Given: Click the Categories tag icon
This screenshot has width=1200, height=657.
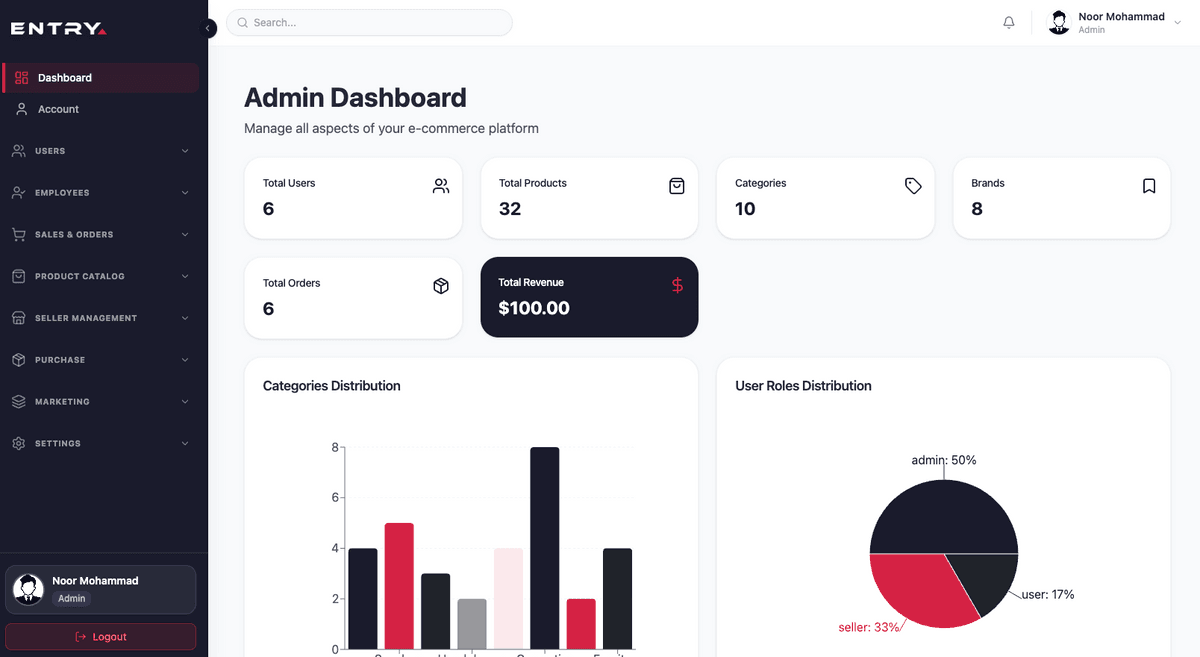Looking at the screenshot, I should 913,186.
